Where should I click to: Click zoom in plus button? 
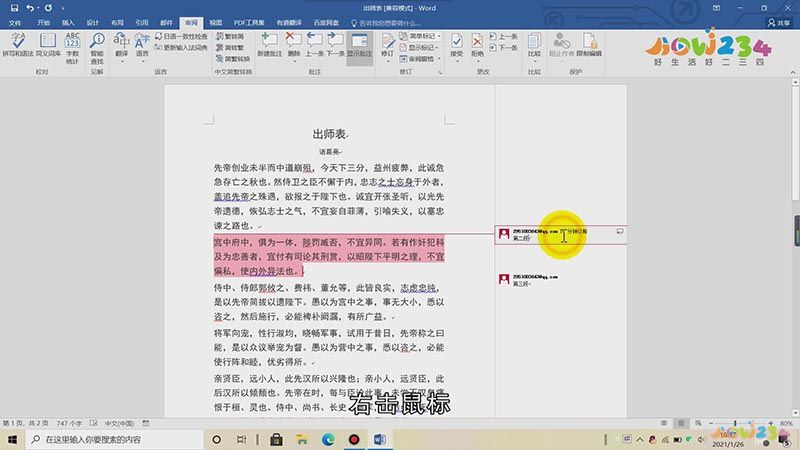(770, 423)
